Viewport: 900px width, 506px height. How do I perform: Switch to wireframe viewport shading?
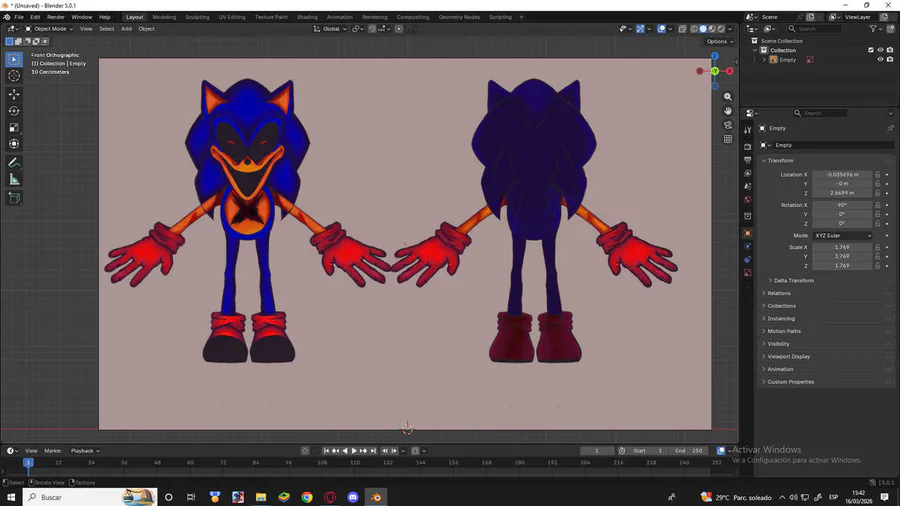693,29
